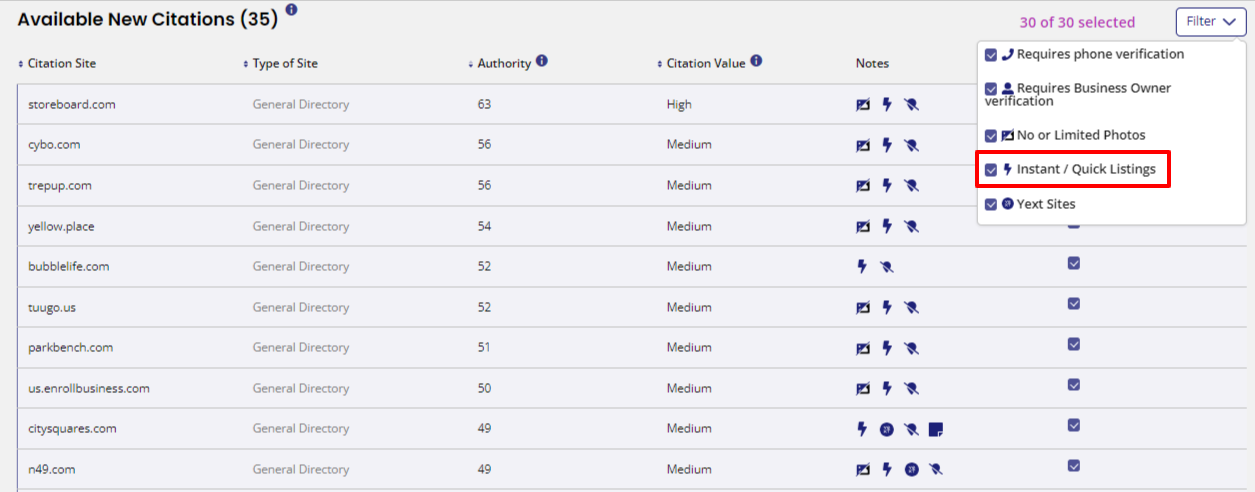The image size is (1255, 492).
Task: Uncheck Instant / Quick Listings filter
Action: (991, 169)
